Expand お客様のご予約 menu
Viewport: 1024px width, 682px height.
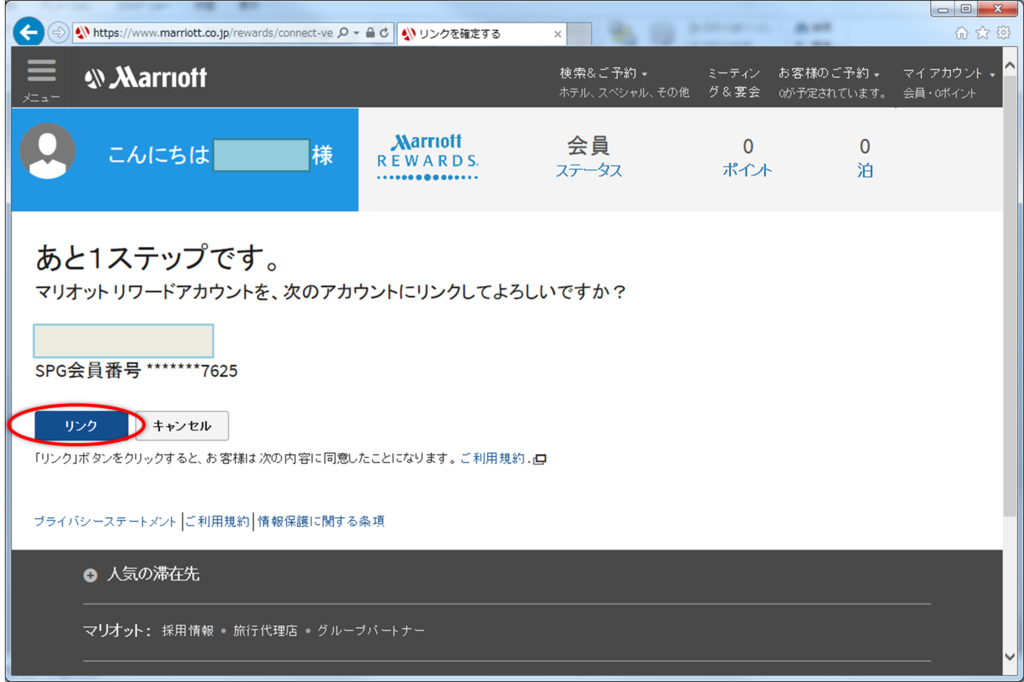point(829,73)
